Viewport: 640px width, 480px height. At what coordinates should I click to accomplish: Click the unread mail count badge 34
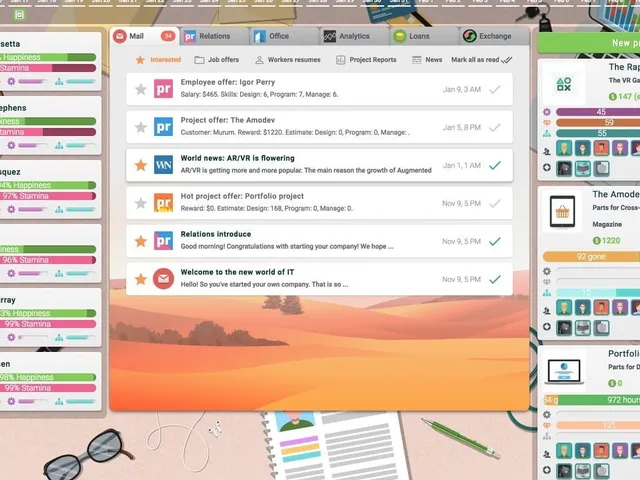click(168, 36)
